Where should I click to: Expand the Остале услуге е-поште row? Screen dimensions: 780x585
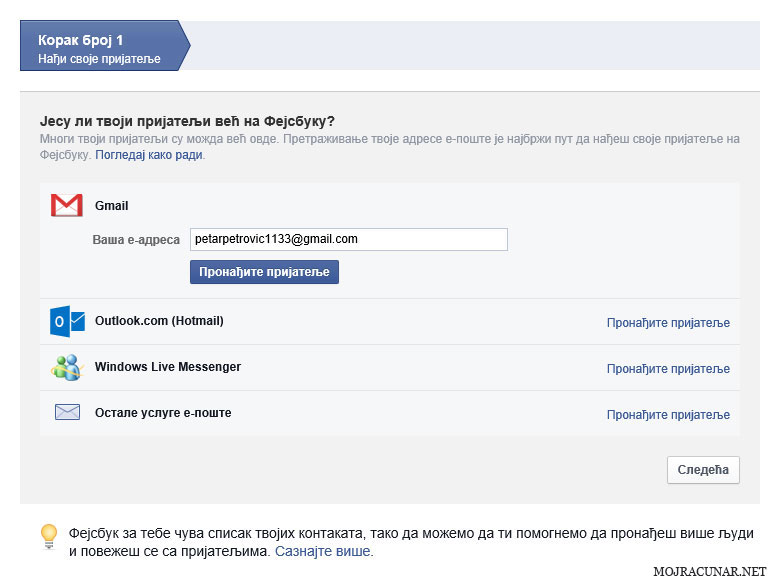[390, 413]
